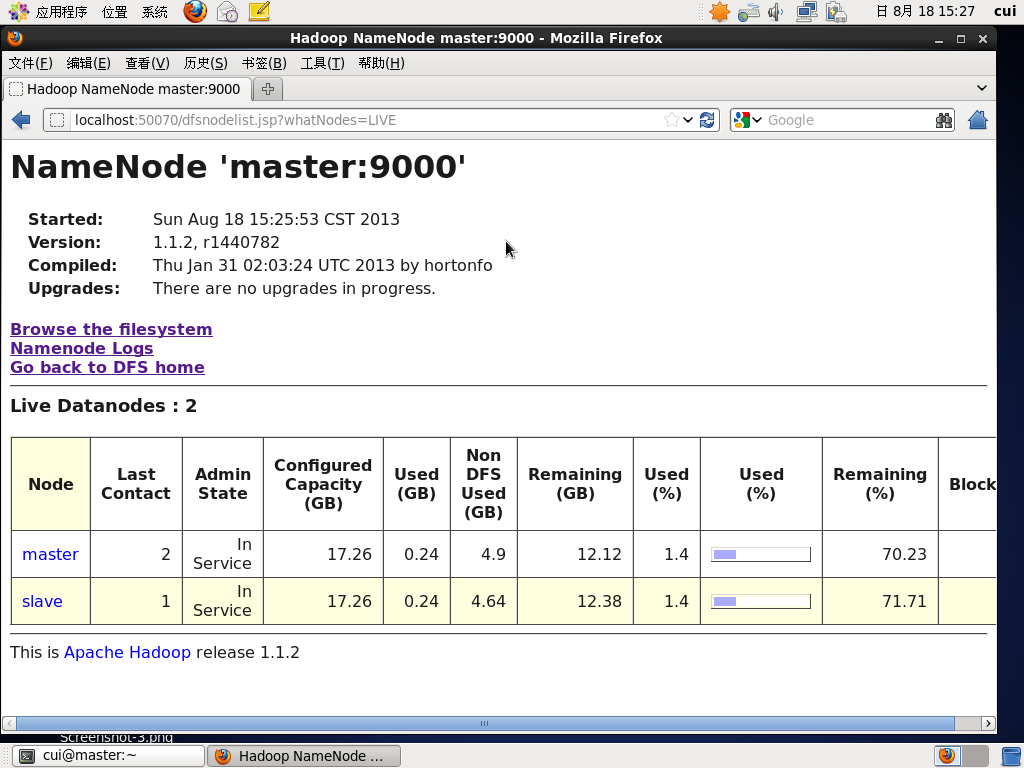This screenshot has height=768, width=1024.
Task: Click the Google search engine icon
Action: tap(741, 120)
